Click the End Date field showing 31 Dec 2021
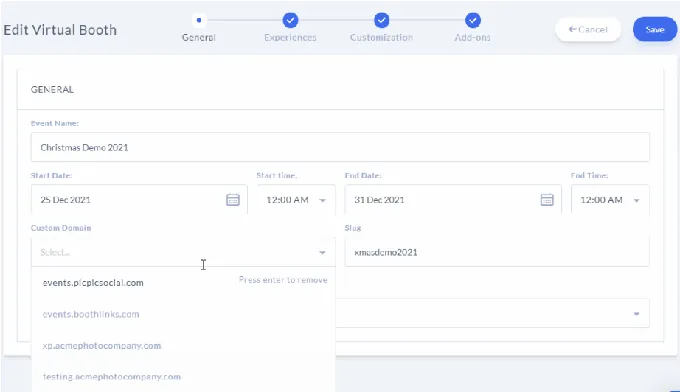 coord(453,200)
